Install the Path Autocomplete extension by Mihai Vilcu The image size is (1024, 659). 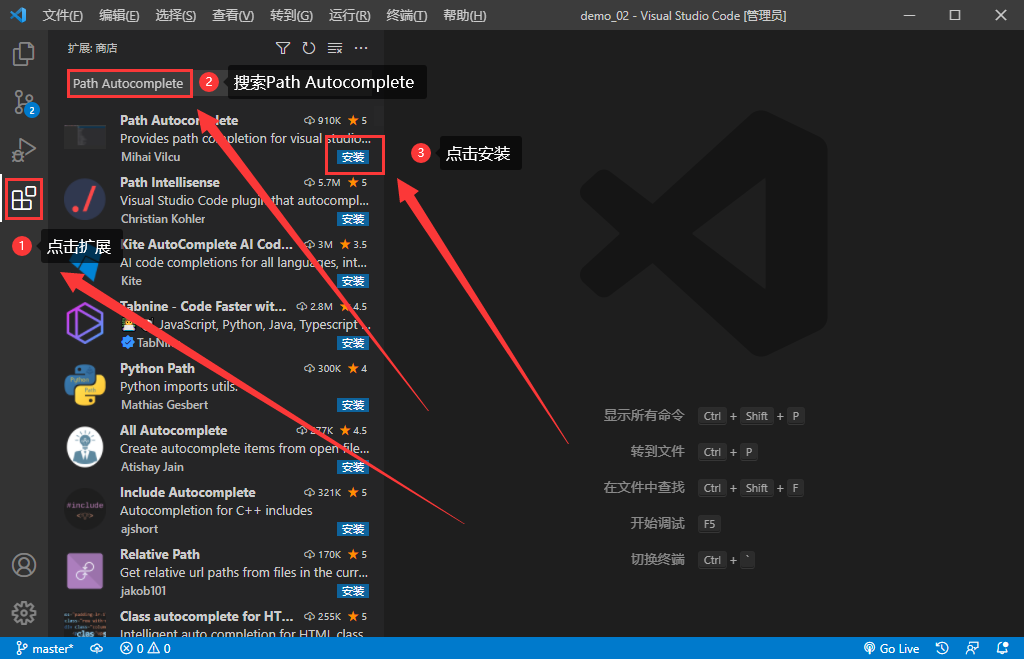click(x=353, y=157)
